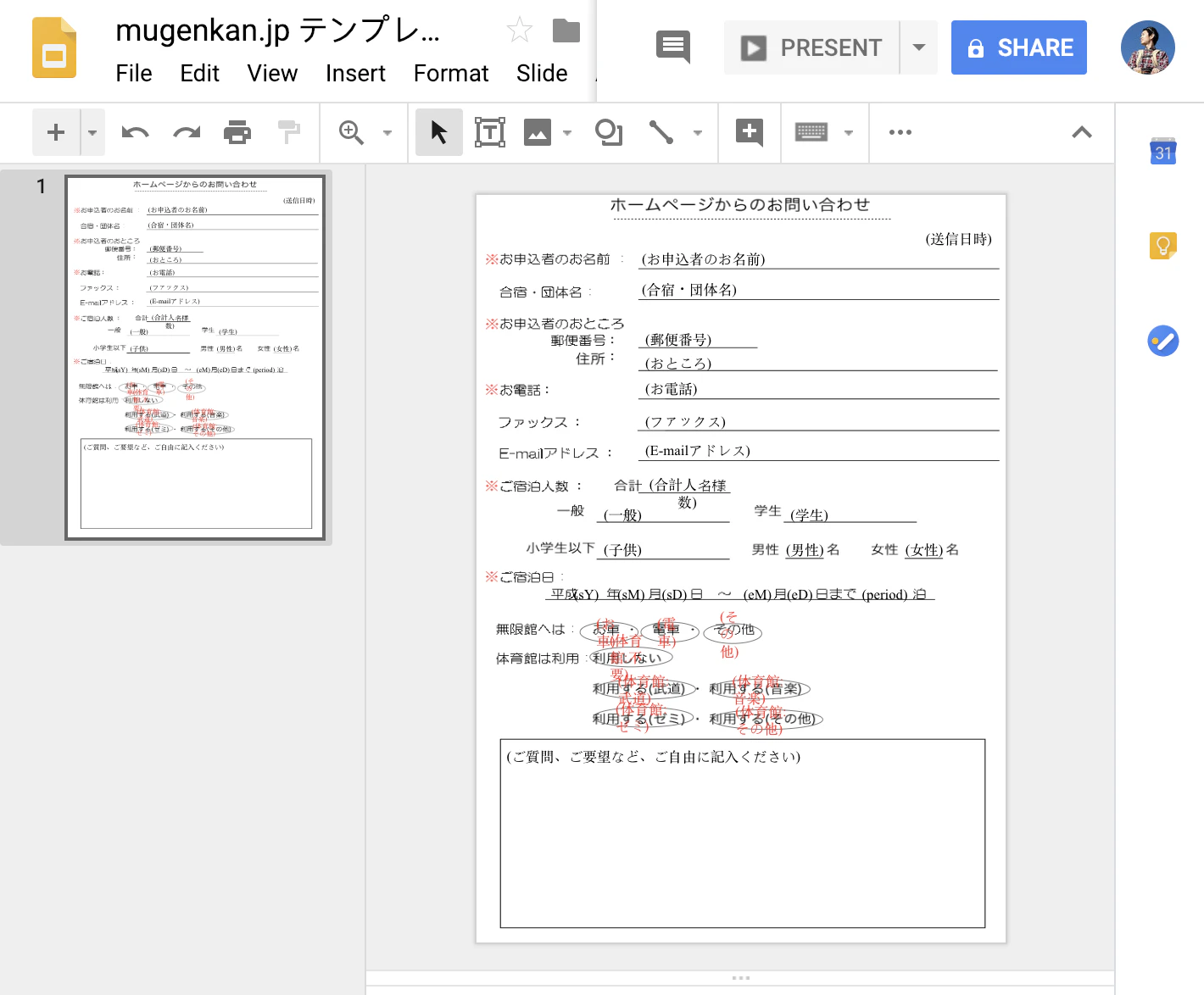Click the speaker notes resize handle
The image size is (1204, 995).
click(x=740, y=978)
